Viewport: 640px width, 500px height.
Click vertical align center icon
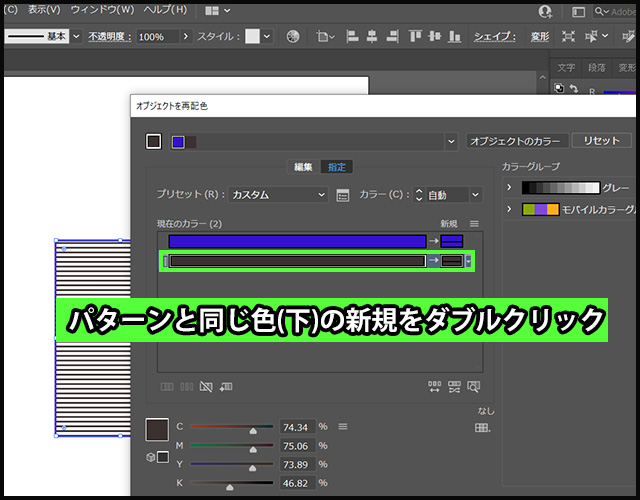point(435,37)
